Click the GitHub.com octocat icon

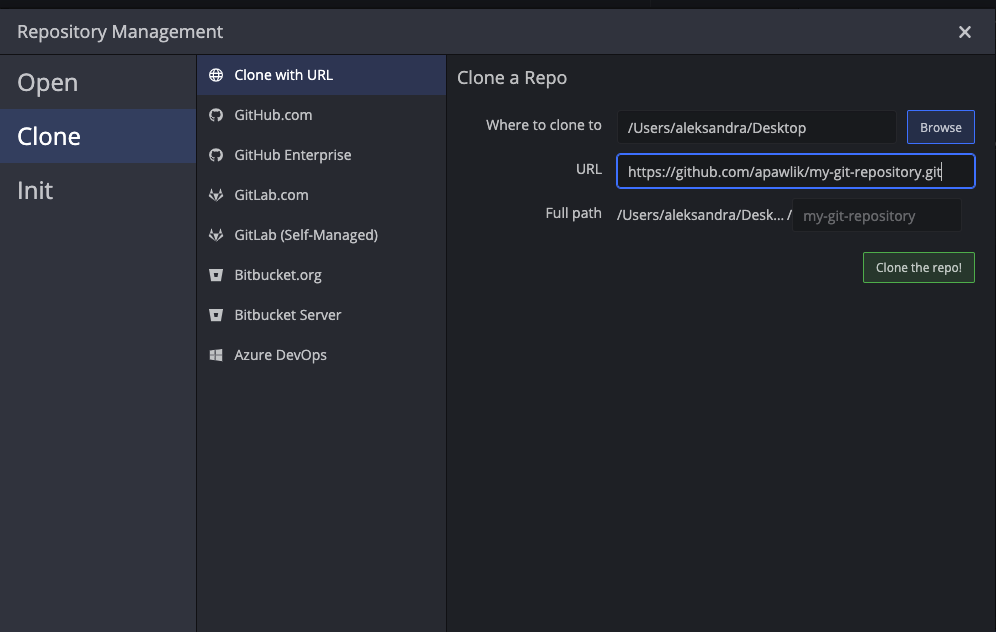[x=216, y=115]
